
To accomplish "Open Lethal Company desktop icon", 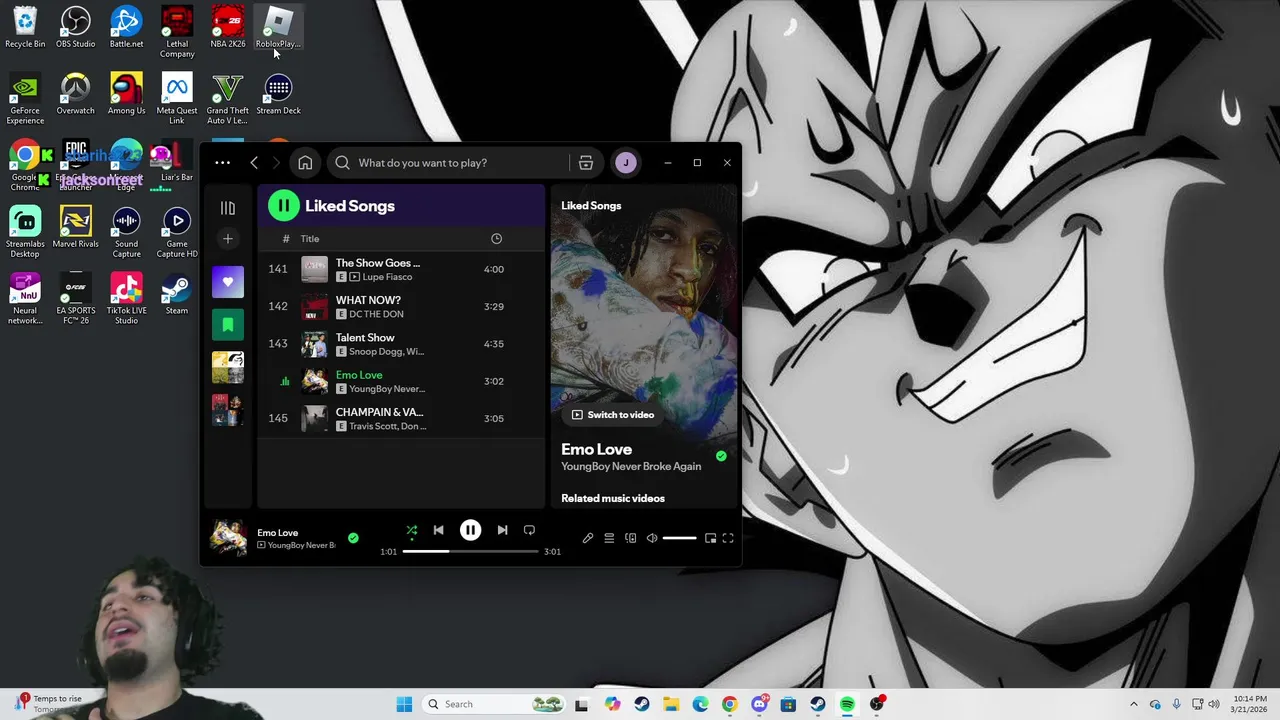I will 177,32.
